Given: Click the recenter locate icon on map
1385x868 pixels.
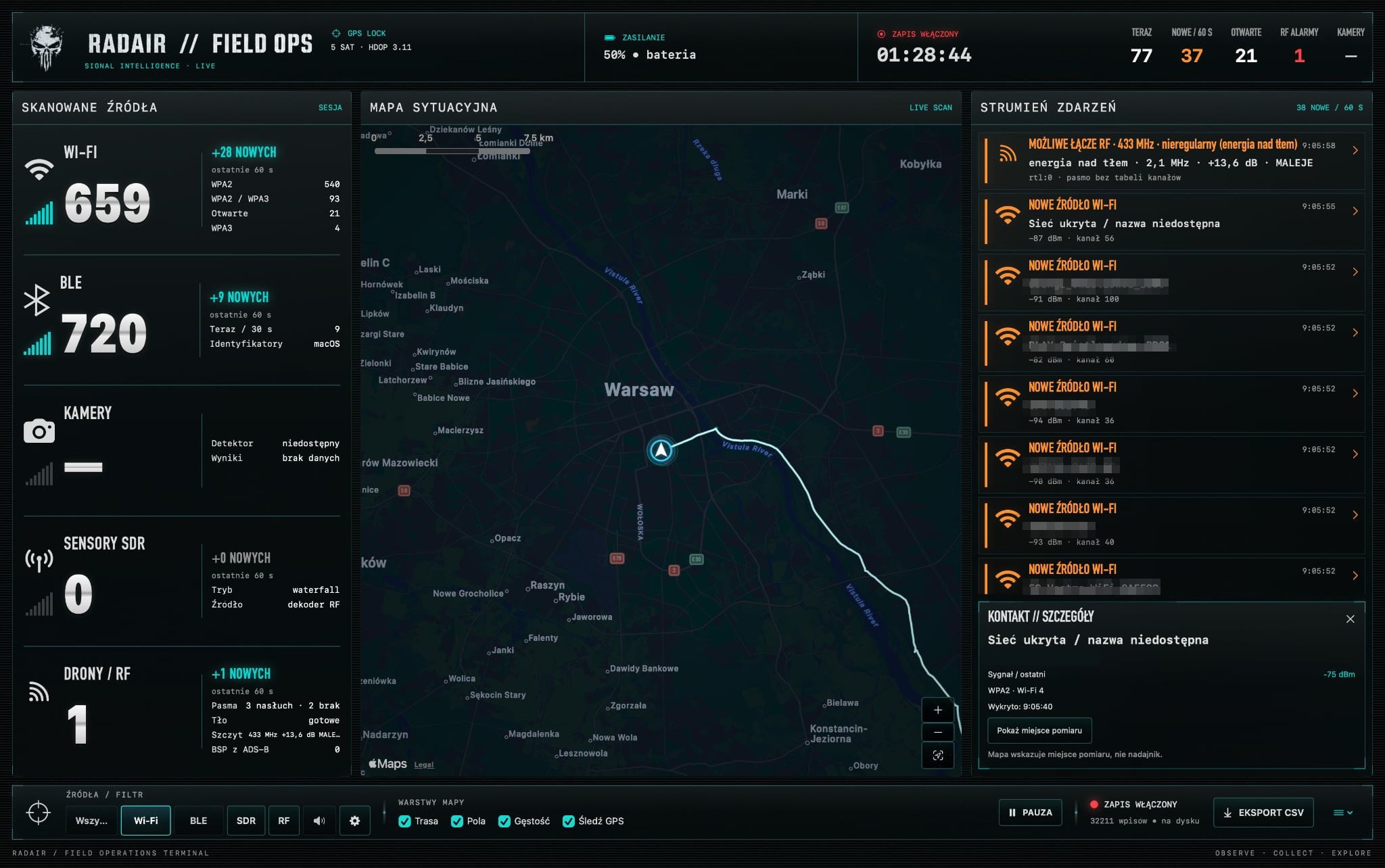Looking at the screenshot, I should [938, 755].
